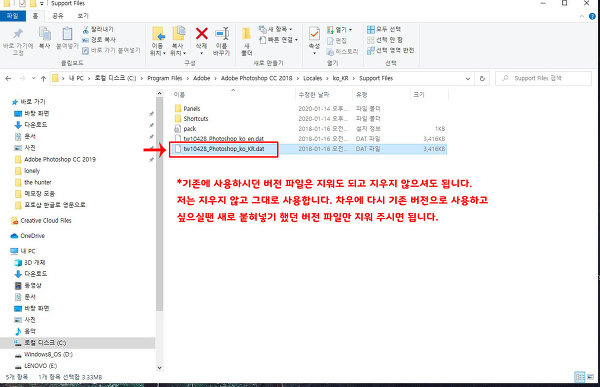Open the Open (열기) dropdown
600x387 pixels.
pyautogui.click(x=340, y=29)
